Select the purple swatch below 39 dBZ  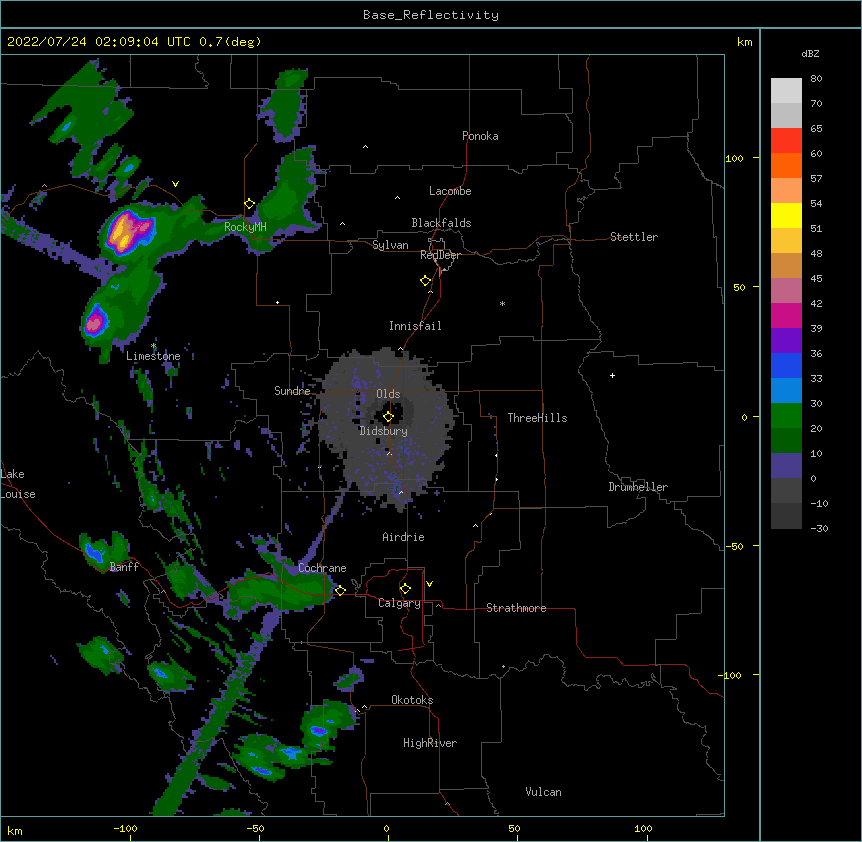(x=786, y=340)
